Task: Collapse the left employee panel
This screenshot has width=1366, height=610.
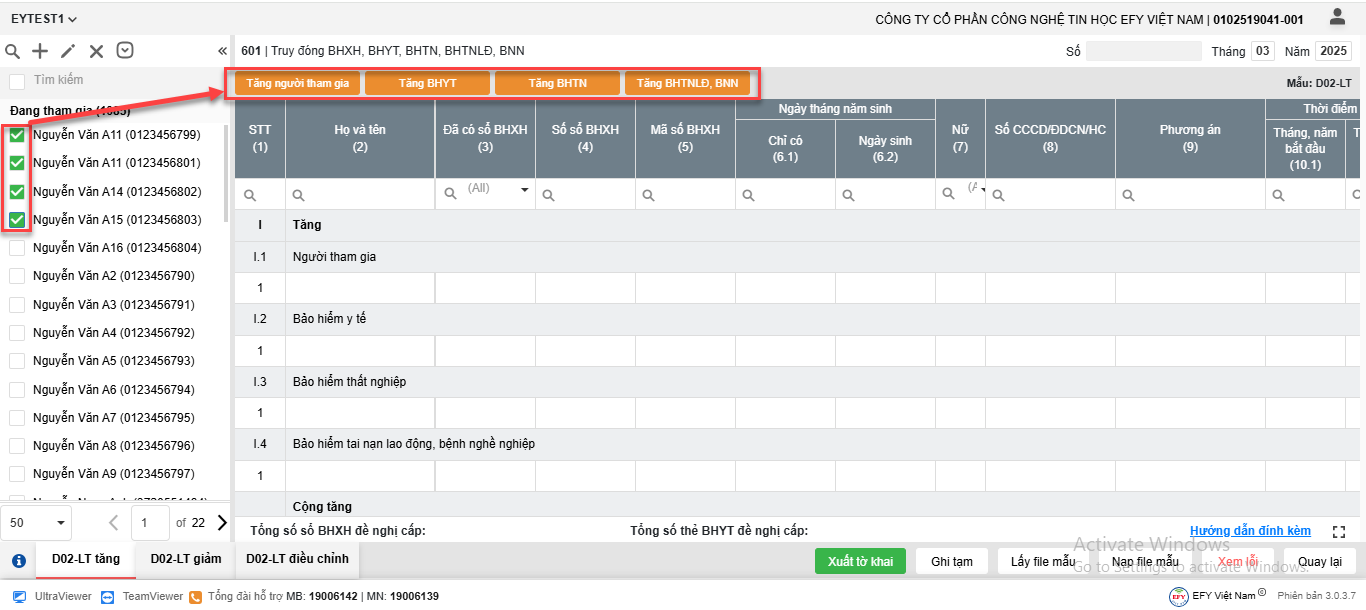Action: point(222,51)
